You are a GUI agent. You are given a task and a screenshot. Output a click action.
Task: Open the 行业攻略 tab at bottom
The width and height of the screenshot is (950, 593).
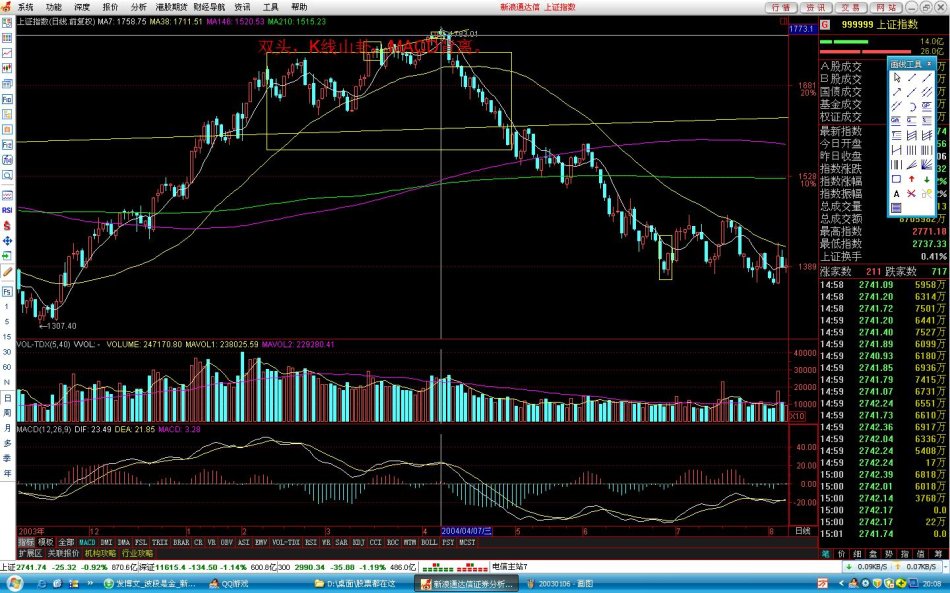pos(138,552)
